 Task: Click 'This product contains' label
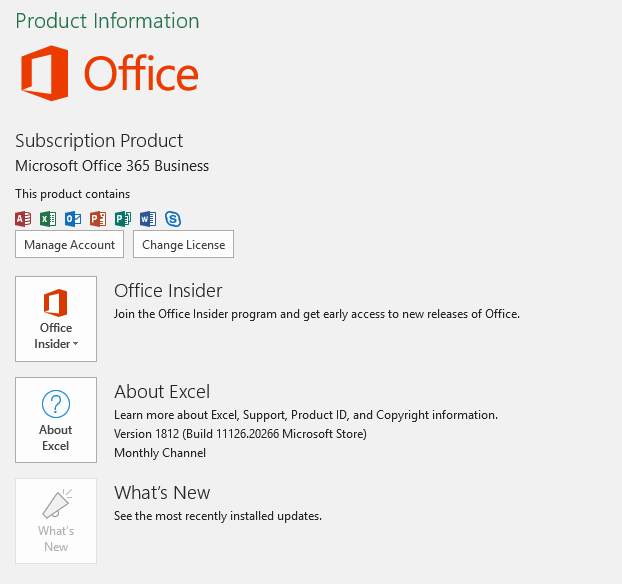point(73,194)
